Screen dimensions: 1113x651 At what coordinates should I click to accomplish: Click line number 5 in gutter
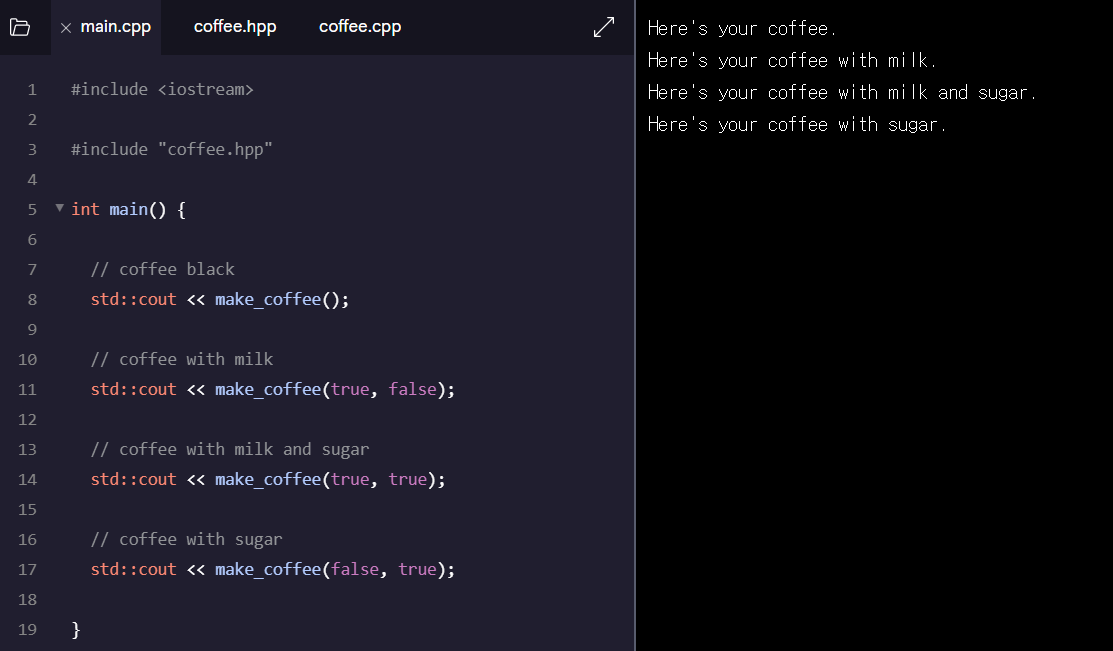(x=32, y=209)
